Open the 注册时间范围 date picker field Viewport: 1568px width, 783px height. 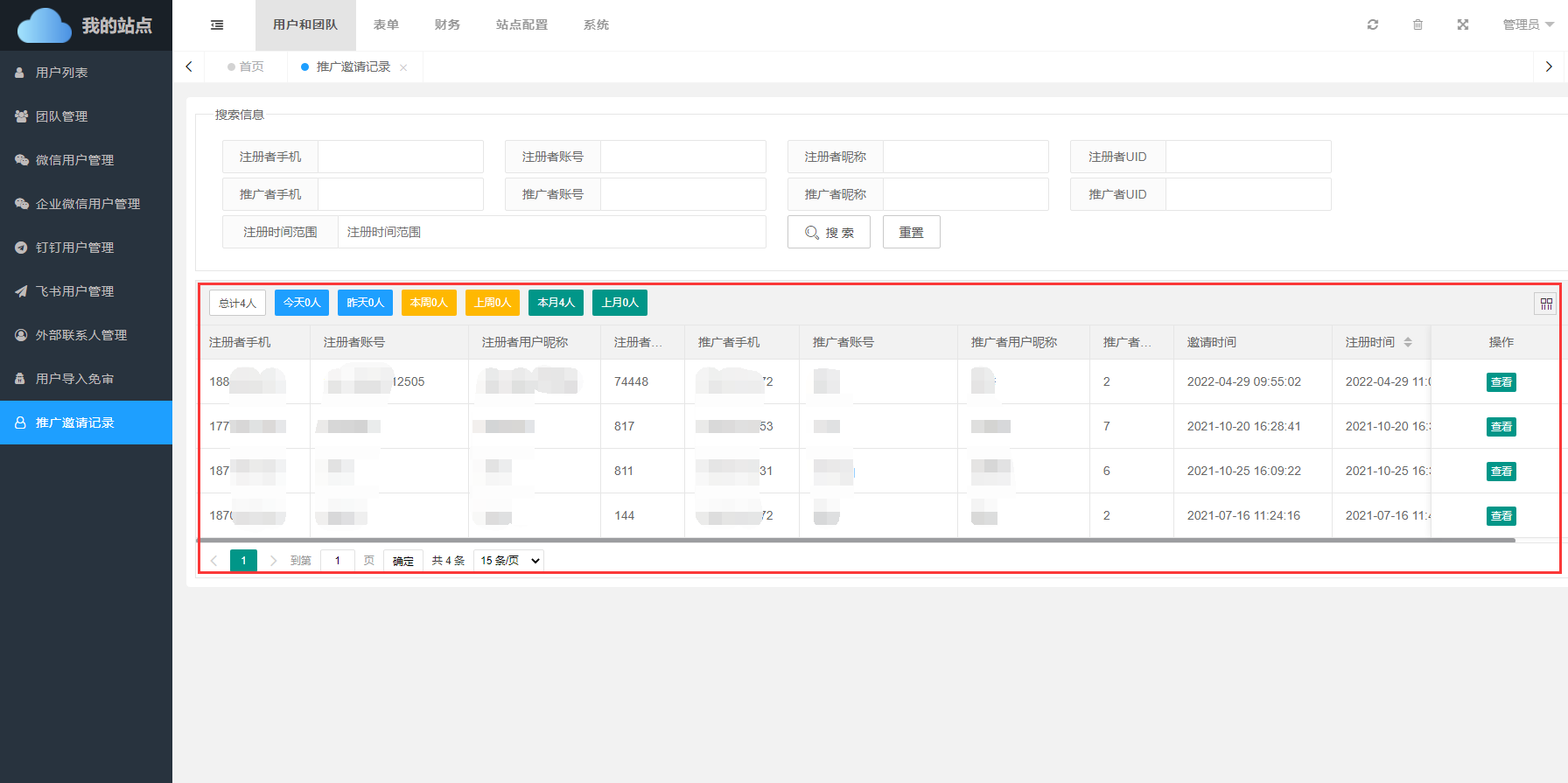click(551, 232)
